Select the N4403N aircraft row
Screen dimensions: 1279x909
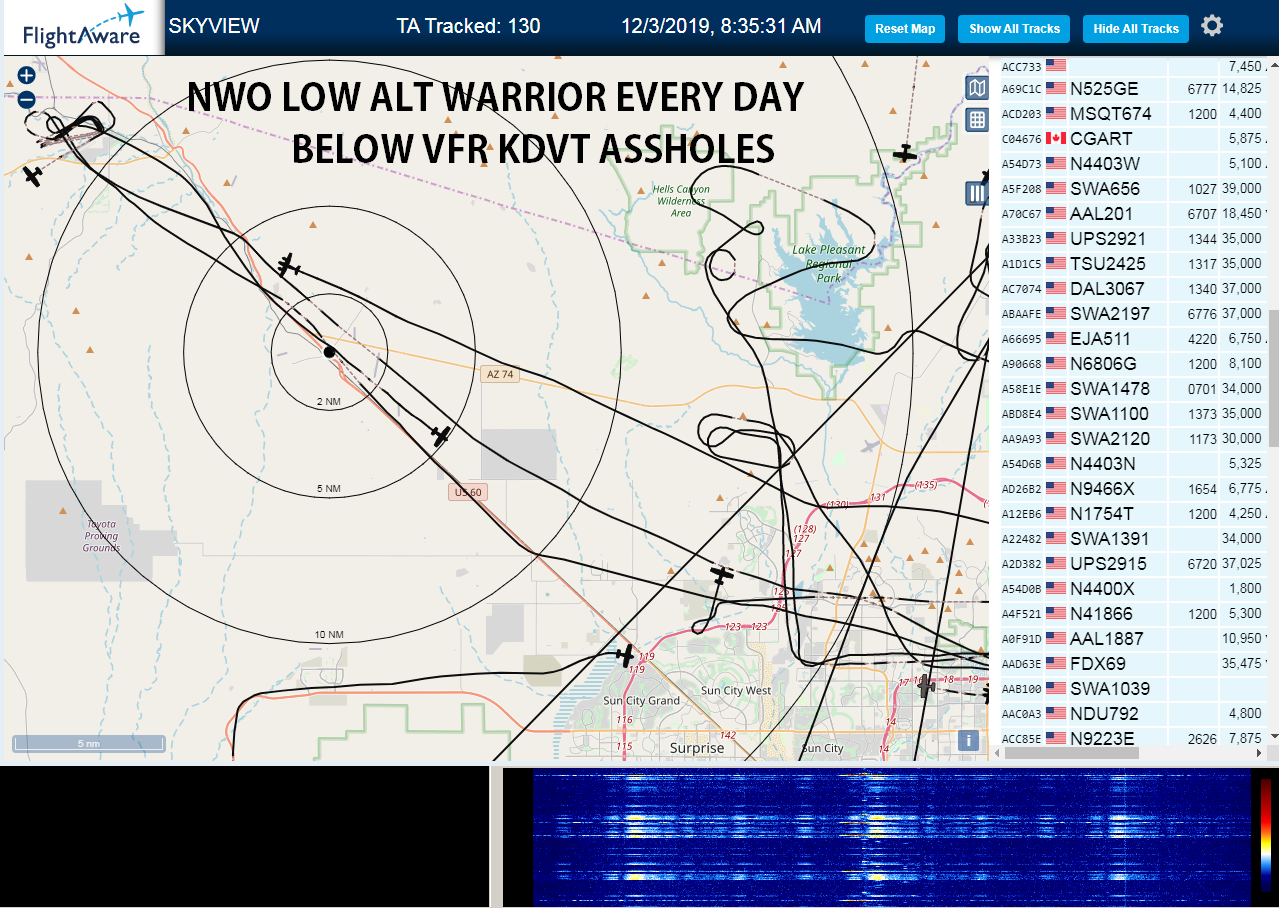pos(1134,464)
